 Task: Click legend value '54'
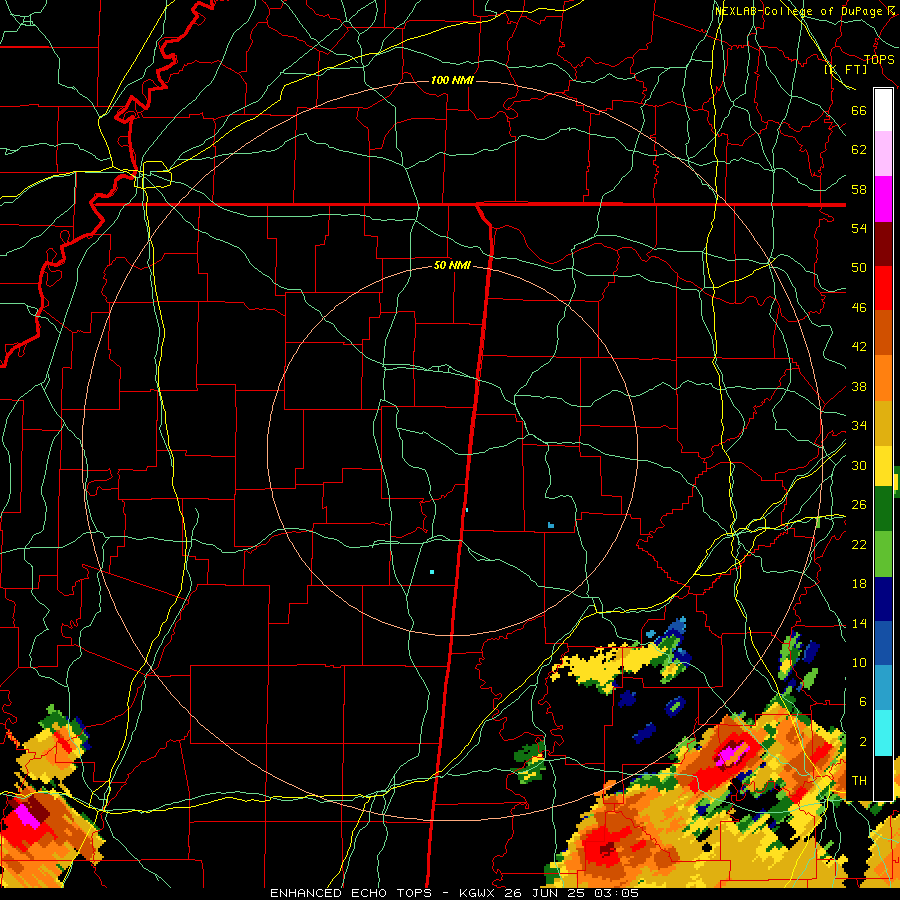tap(859, 228)
